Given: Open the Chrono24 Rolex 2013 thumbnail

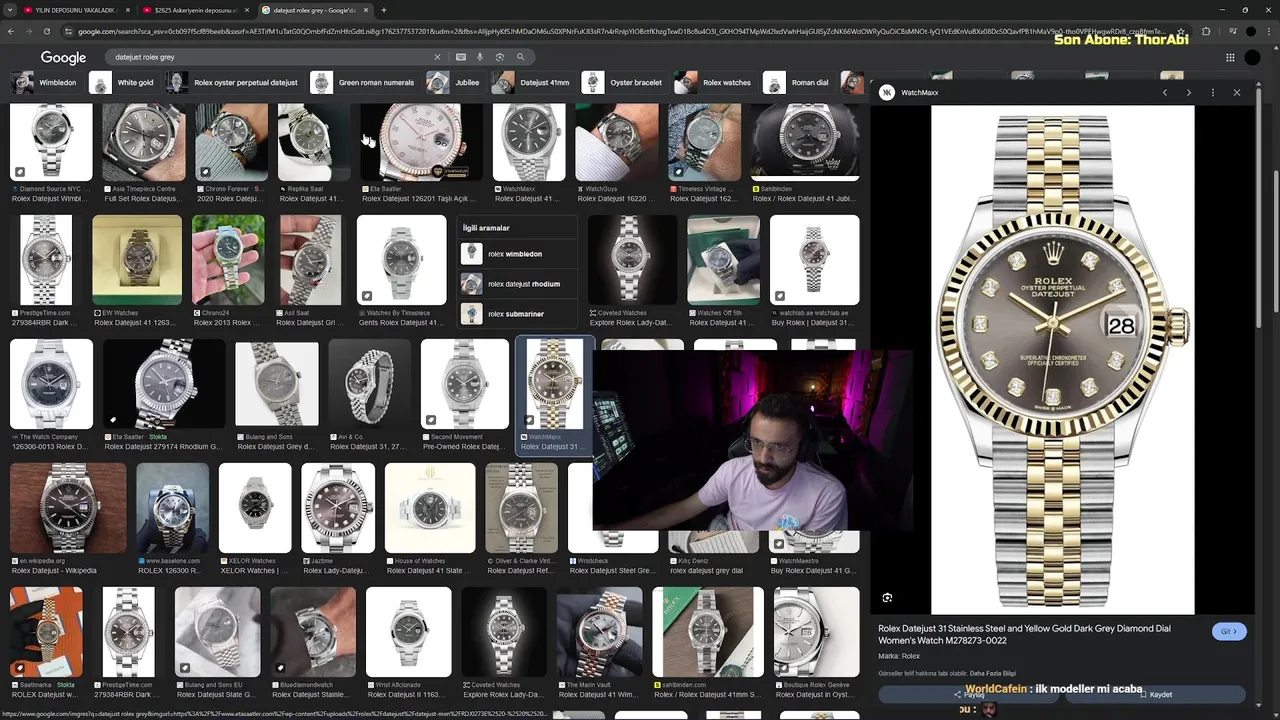Looking at the screenshot, I should tap(228, 260).
